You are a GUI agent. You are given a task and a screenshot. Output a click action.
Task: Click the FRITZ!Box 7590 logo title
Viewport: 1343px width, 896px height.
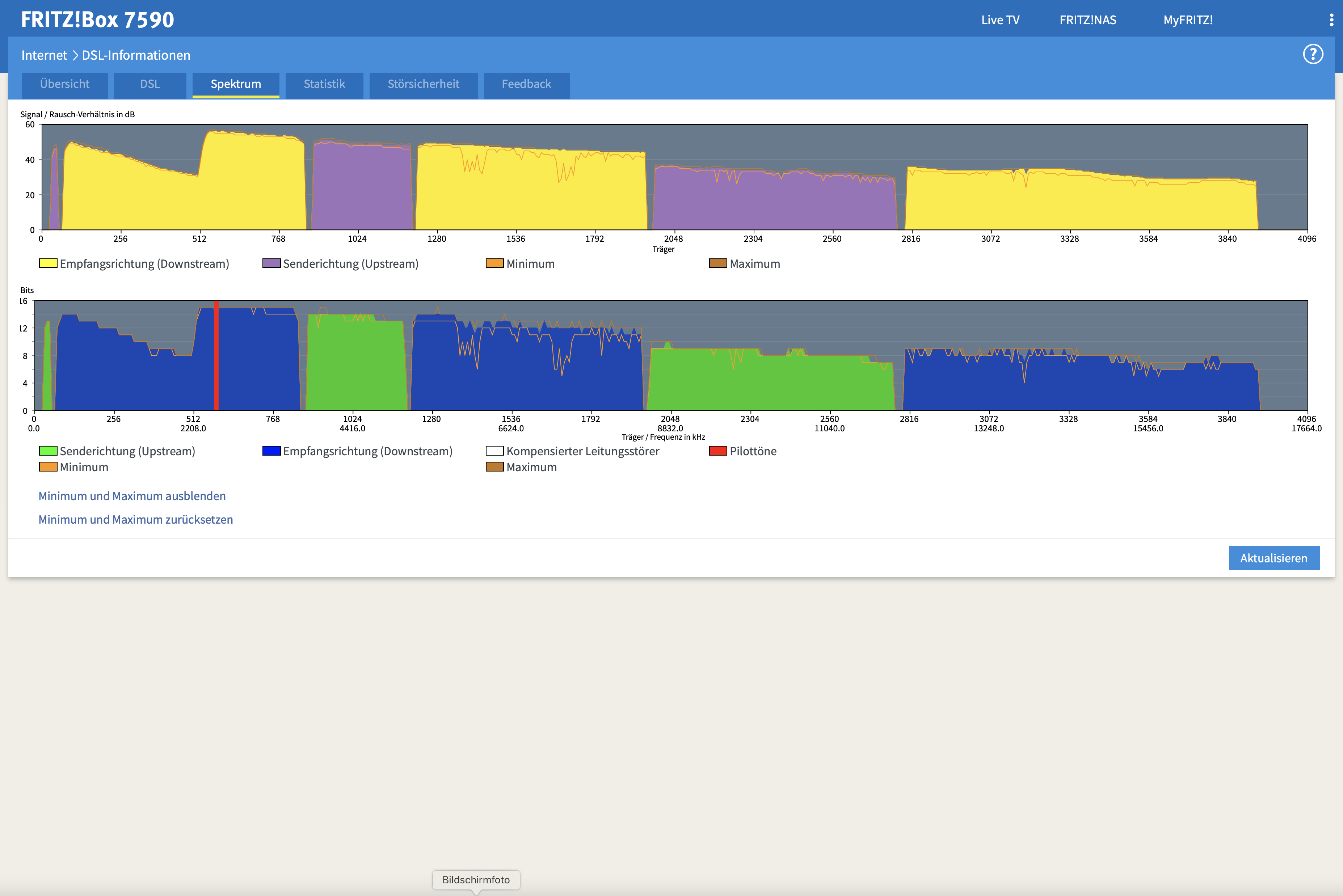[x=97, y=20]
